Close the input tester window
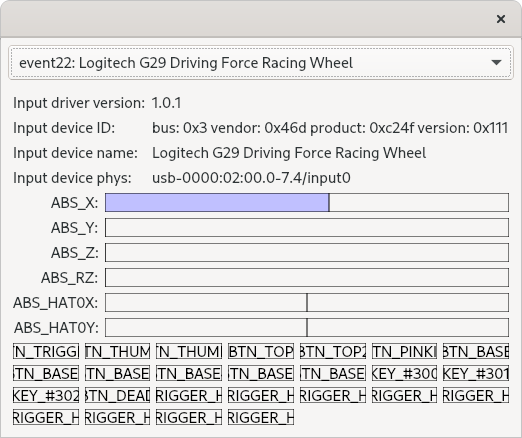Image resolution: width=522 pixels, height=438 pixels. [501, 19]
